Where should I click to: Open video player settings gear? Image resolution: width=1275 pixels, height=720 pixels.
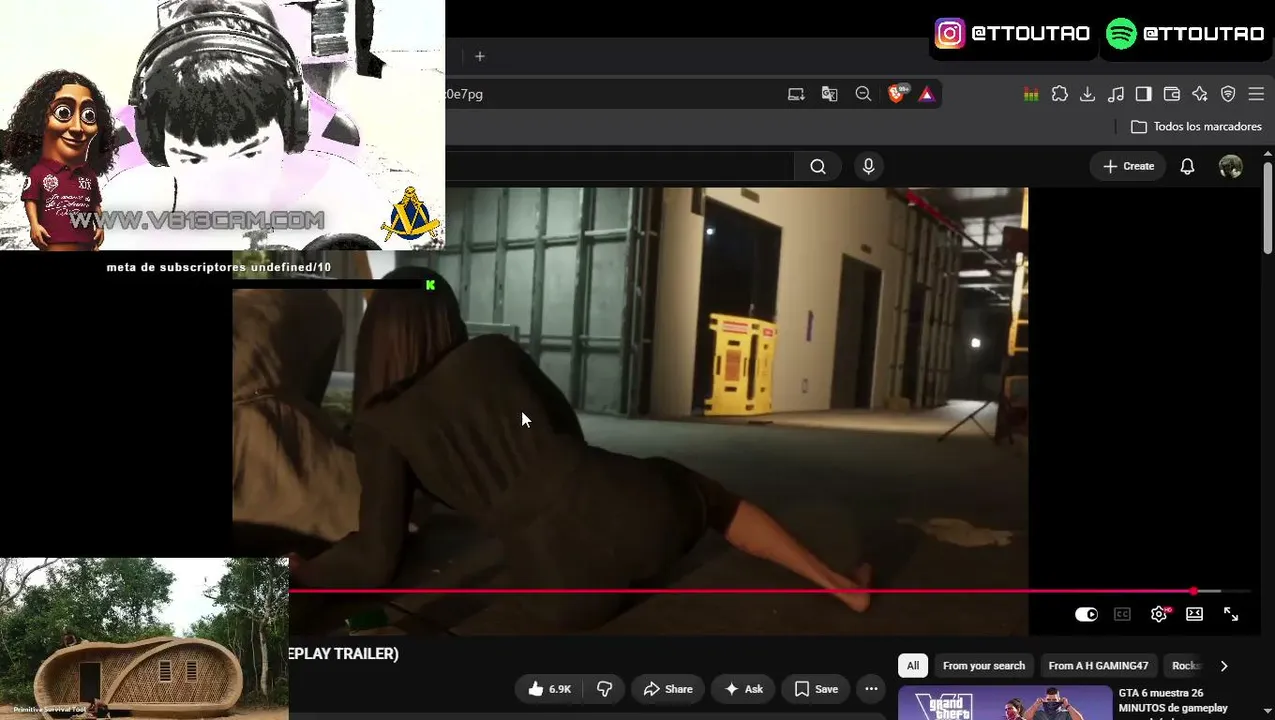click(x=1159, y=615)
